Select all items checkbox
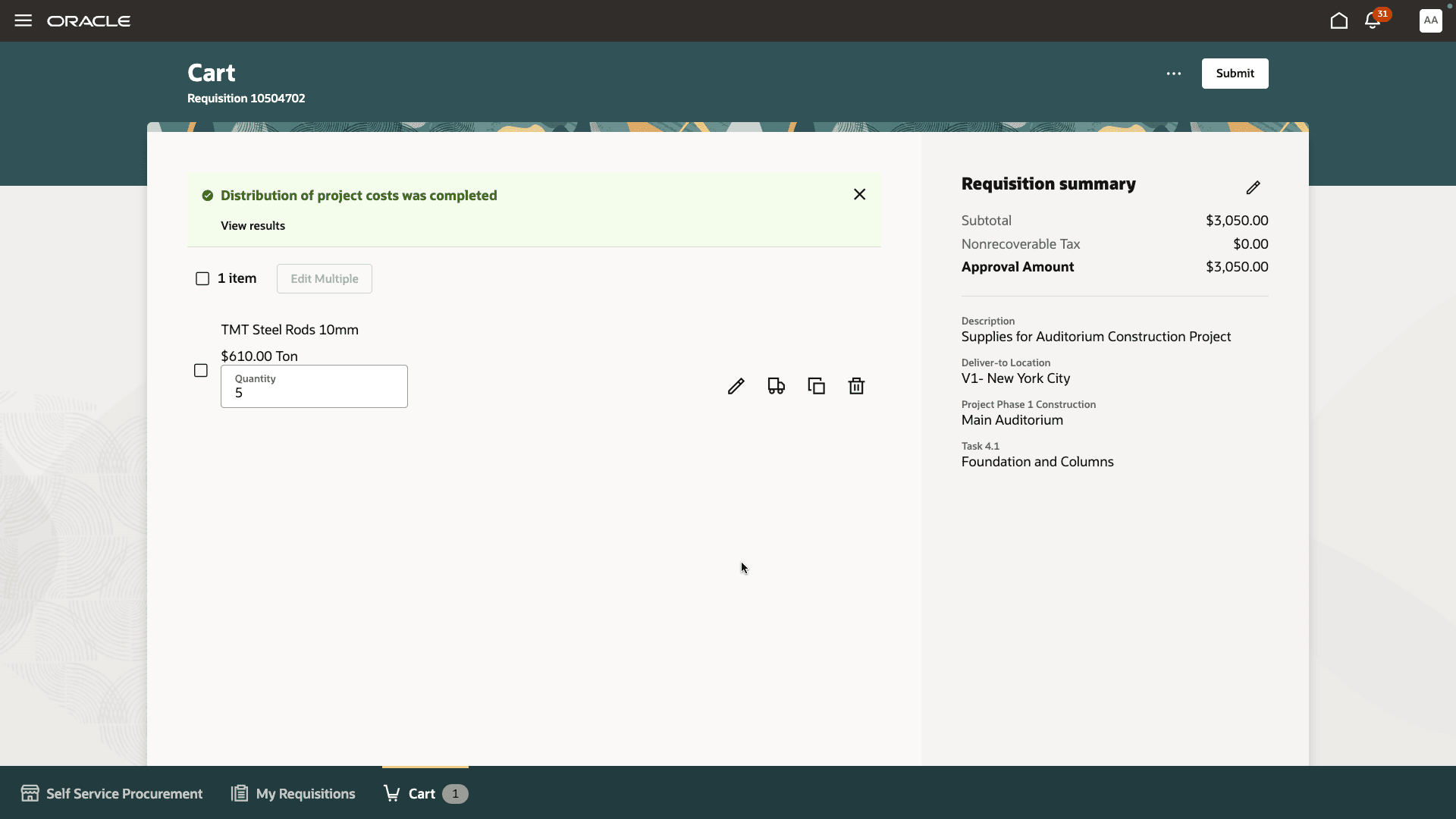 [201, 278]
